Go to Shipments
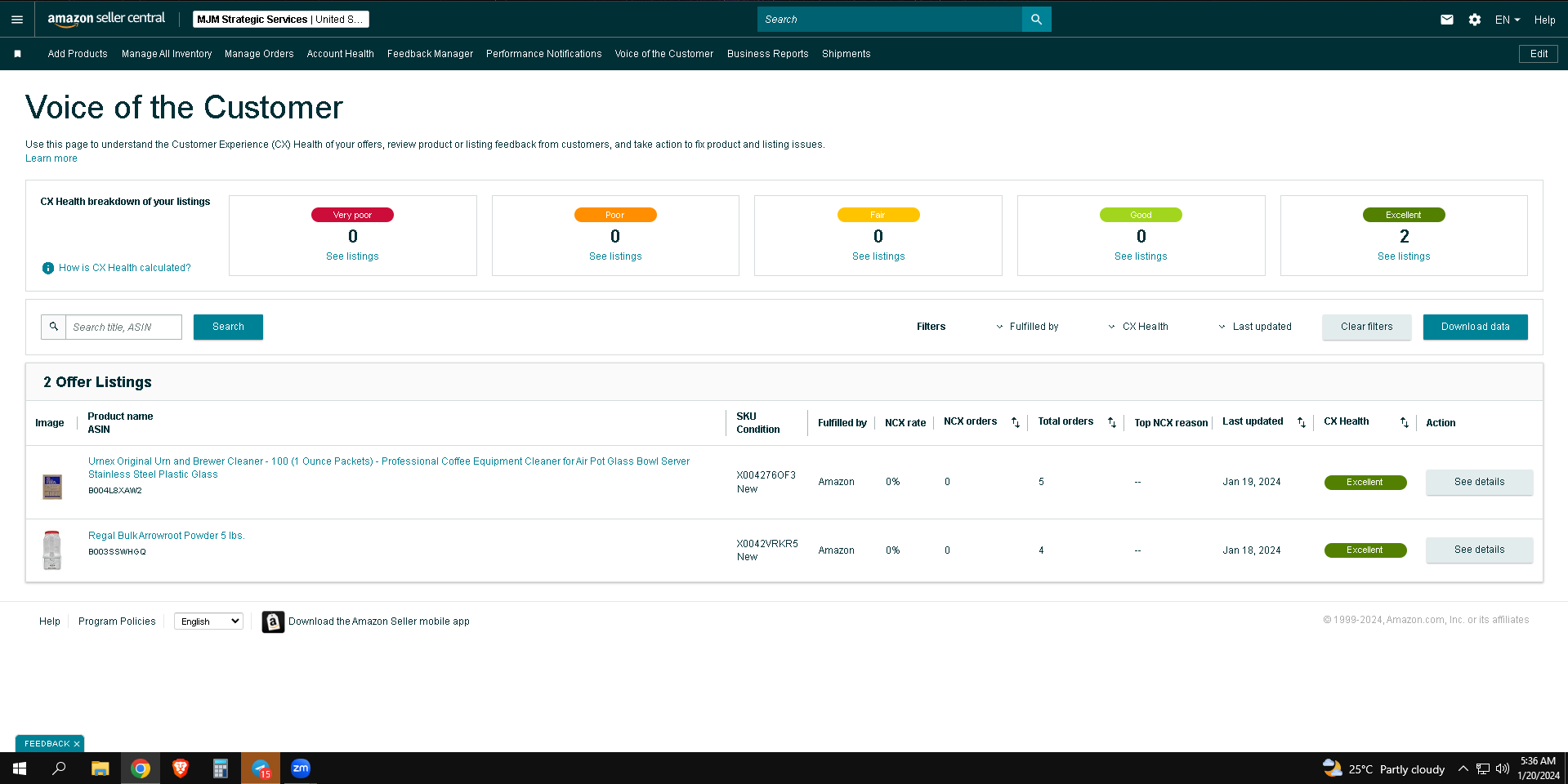Screen dimensions: 1568x784 [x=847, y=54]
